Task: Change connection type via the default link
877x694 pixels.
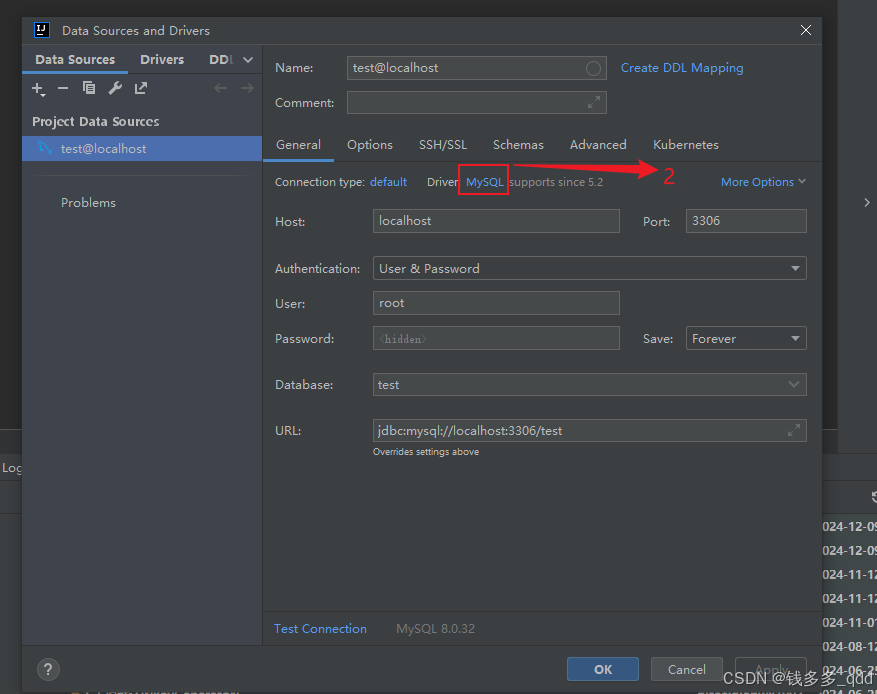Action: point(388,182)
